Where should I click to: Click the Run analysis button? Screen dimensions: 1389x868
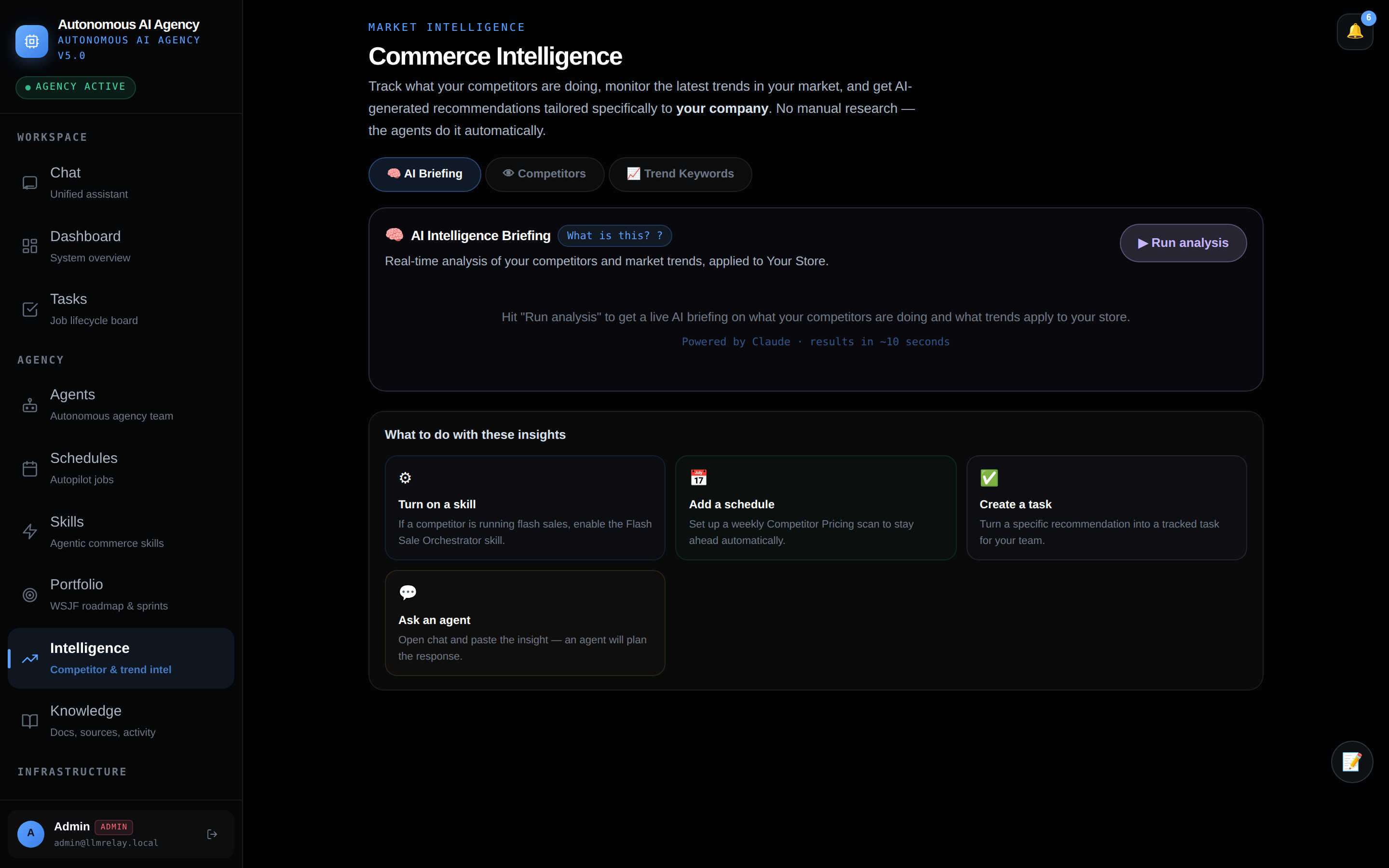click(x=1183, y=243)
